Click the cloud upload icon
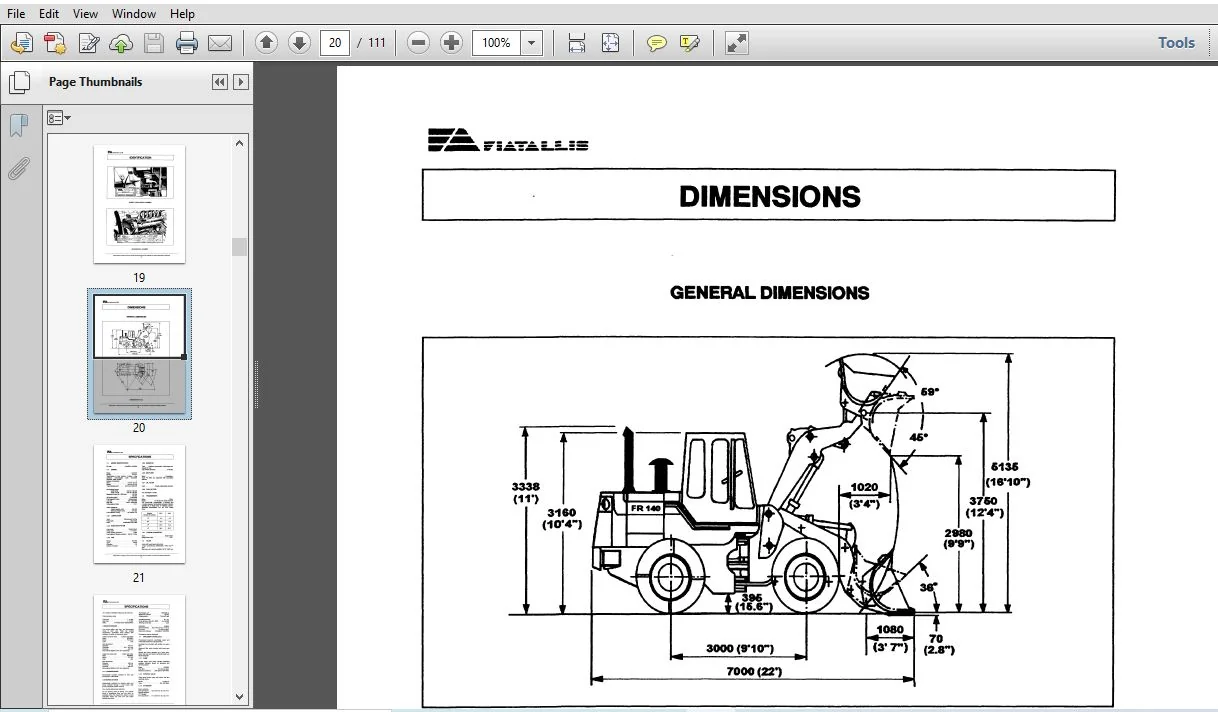The height and width of the screenshot is (712, 1218). click(121, 43)
